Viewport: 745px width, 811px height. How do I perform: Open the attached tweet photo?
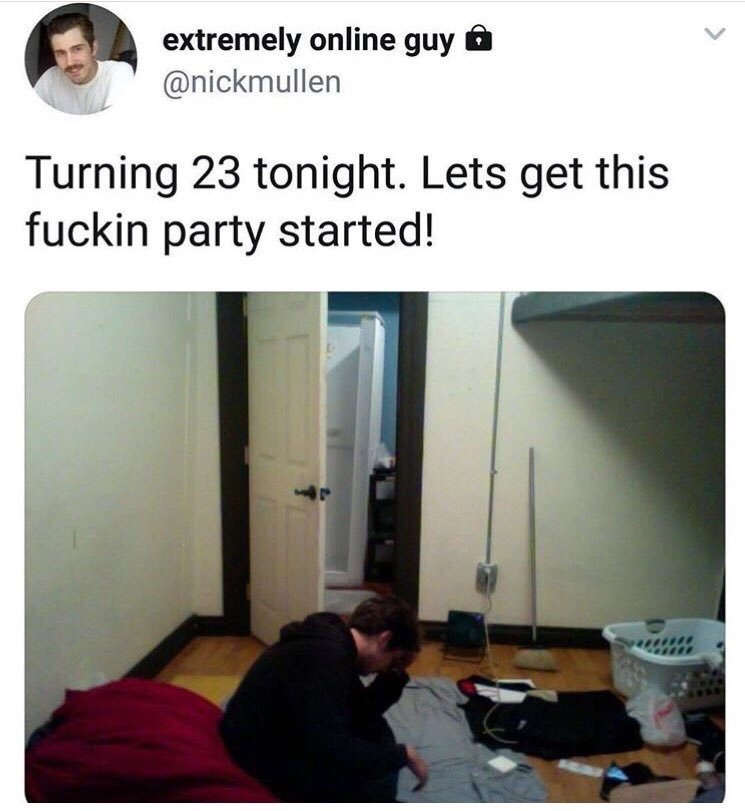(375, 547)
